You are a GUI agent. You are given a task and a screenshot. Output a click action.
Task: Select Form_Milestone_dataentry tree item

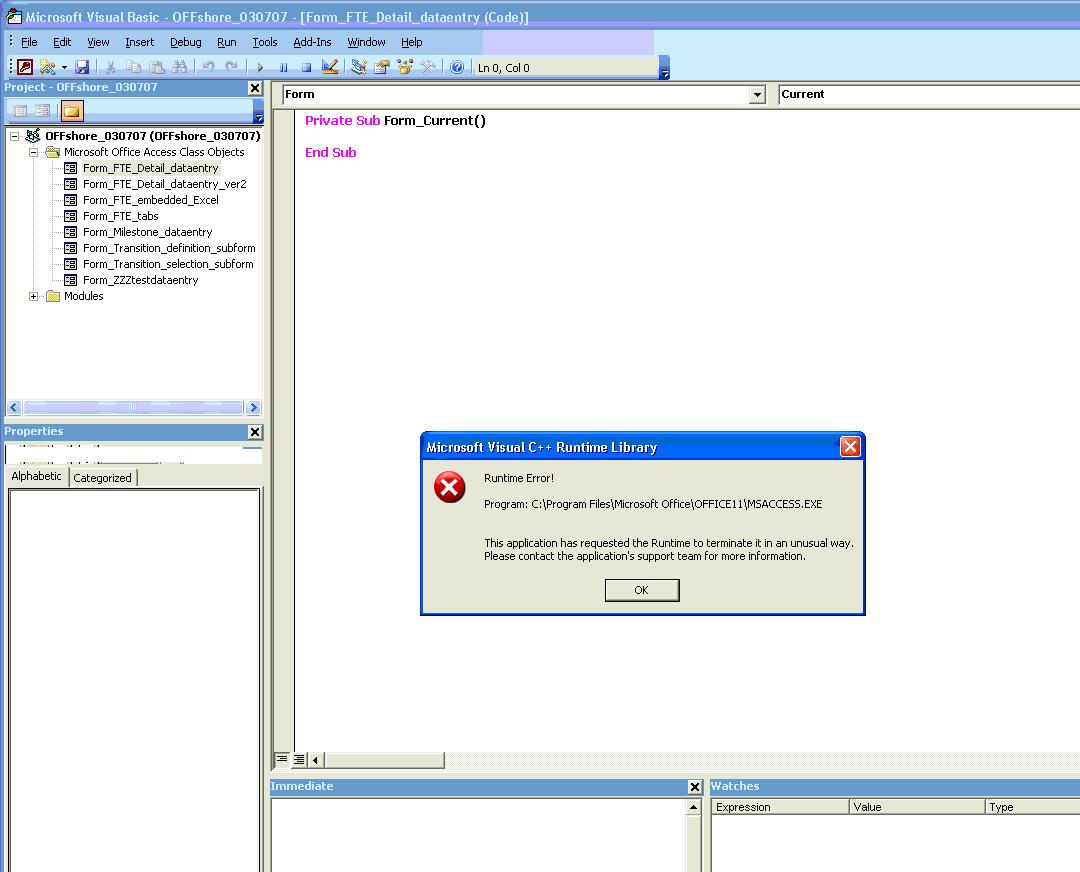[147, 232]
